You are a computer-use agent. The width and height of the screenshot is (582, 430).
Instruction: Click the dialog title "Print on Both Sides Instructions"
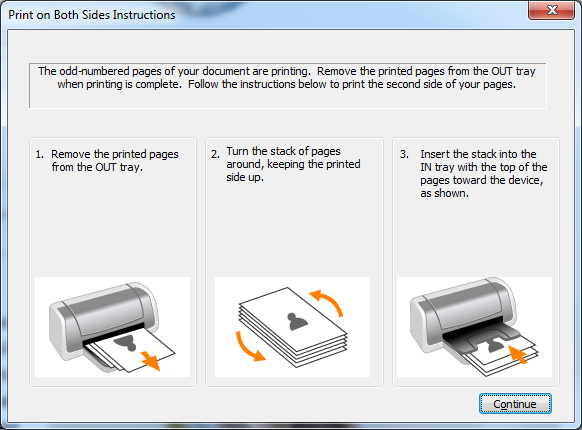point(92,15)
